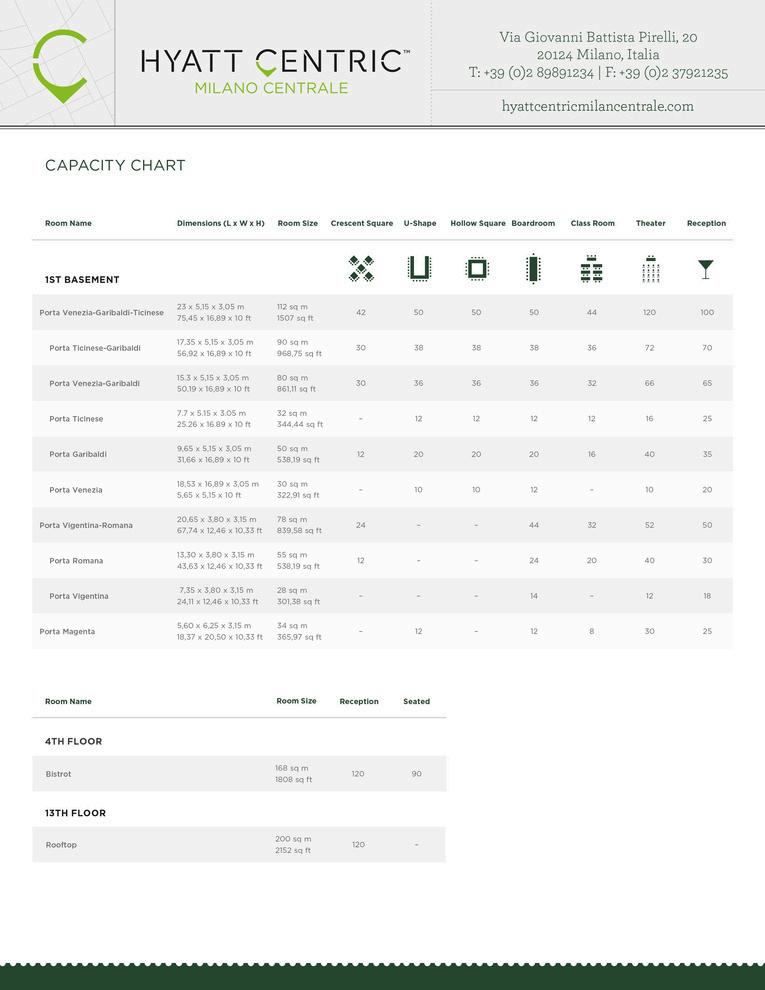The height and width of the screenshot is (990, 765).
Task: Click Seated value 90 for Bistrot
Action: click(417, 774)
